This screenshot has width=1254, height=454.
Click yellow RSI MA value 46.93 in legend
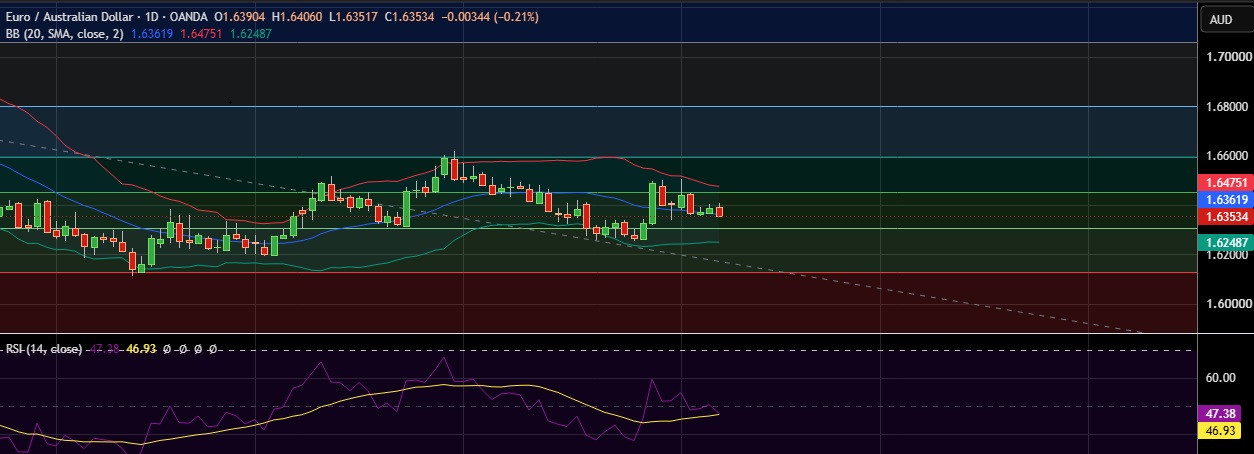point(139,349)
